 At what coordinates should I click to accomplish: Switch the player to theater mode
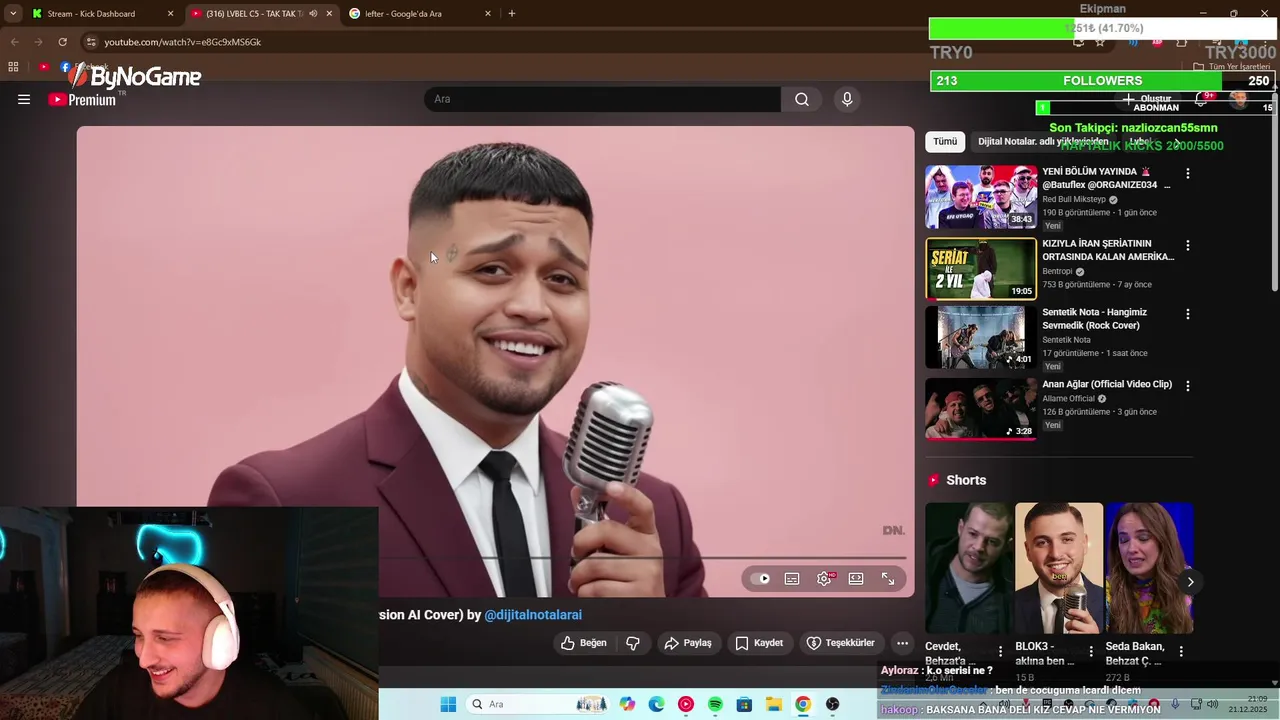tap(856, 579)
